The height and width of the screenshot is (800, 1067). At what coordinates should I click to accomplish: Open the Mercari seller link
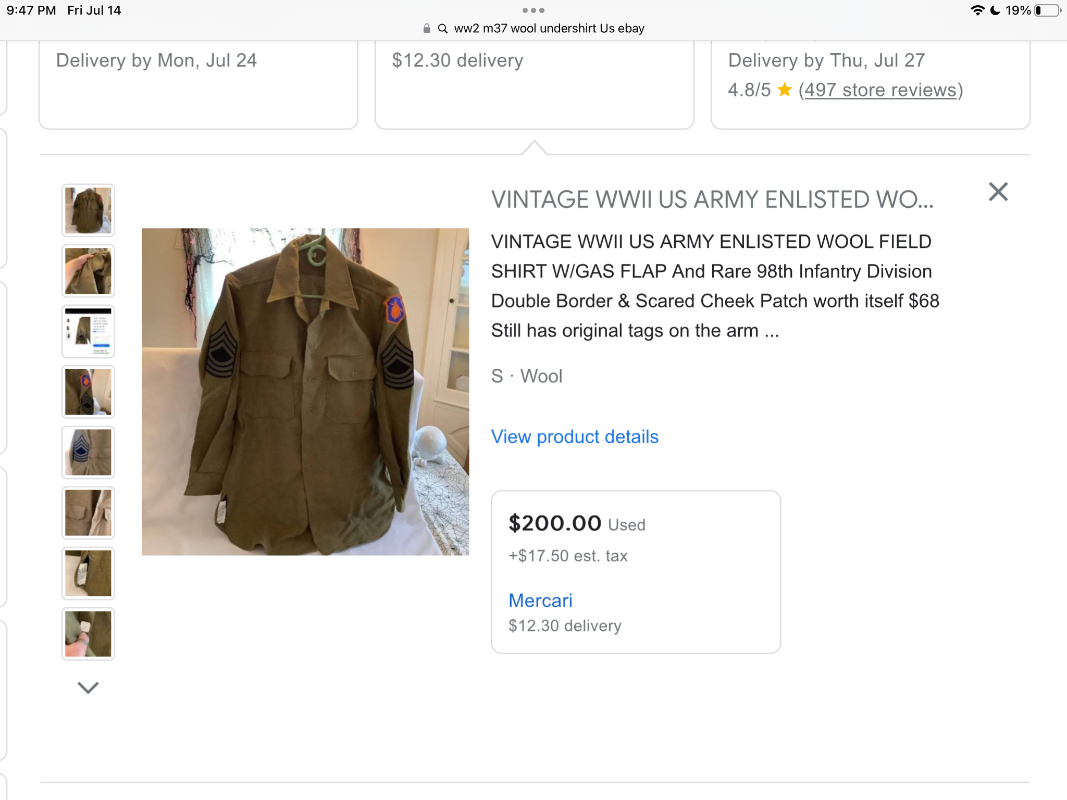tap(540, 600)
